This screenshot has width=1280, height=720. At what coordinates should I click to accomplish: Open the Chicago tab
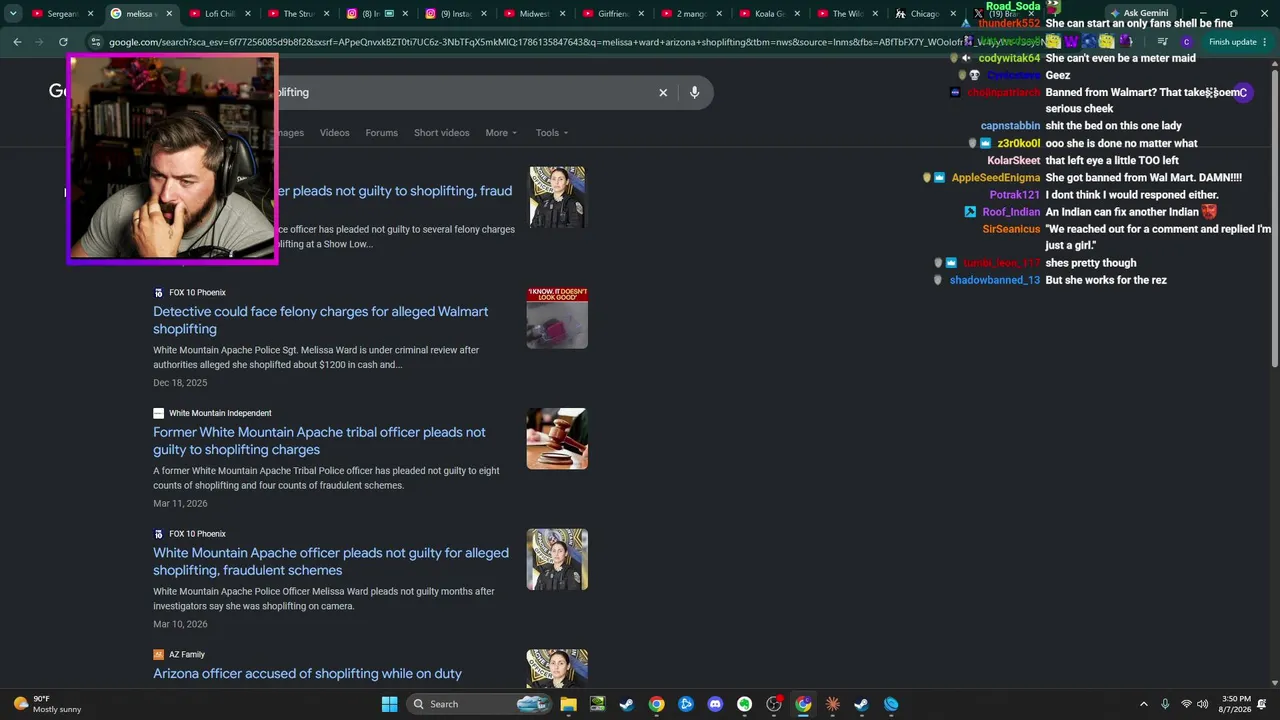(925, 14)
